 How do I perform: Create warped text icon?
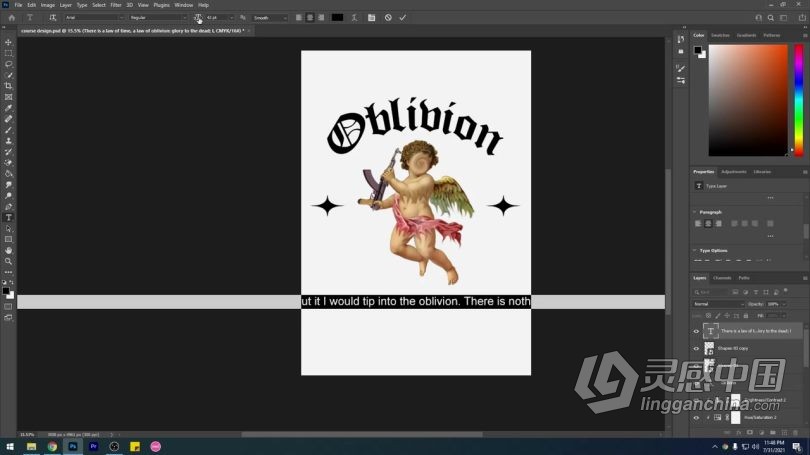pyautogui.click(x=354, y=18)
